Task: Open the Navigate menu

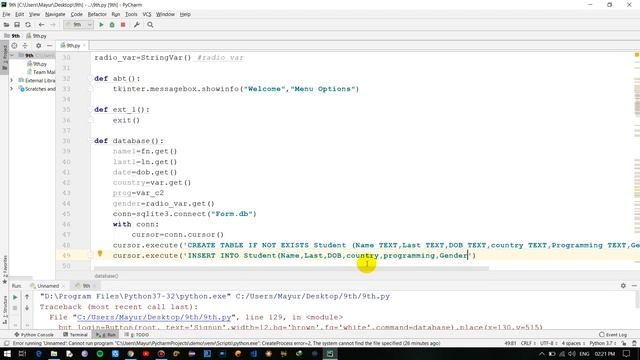Action: (x=55, y=14)
